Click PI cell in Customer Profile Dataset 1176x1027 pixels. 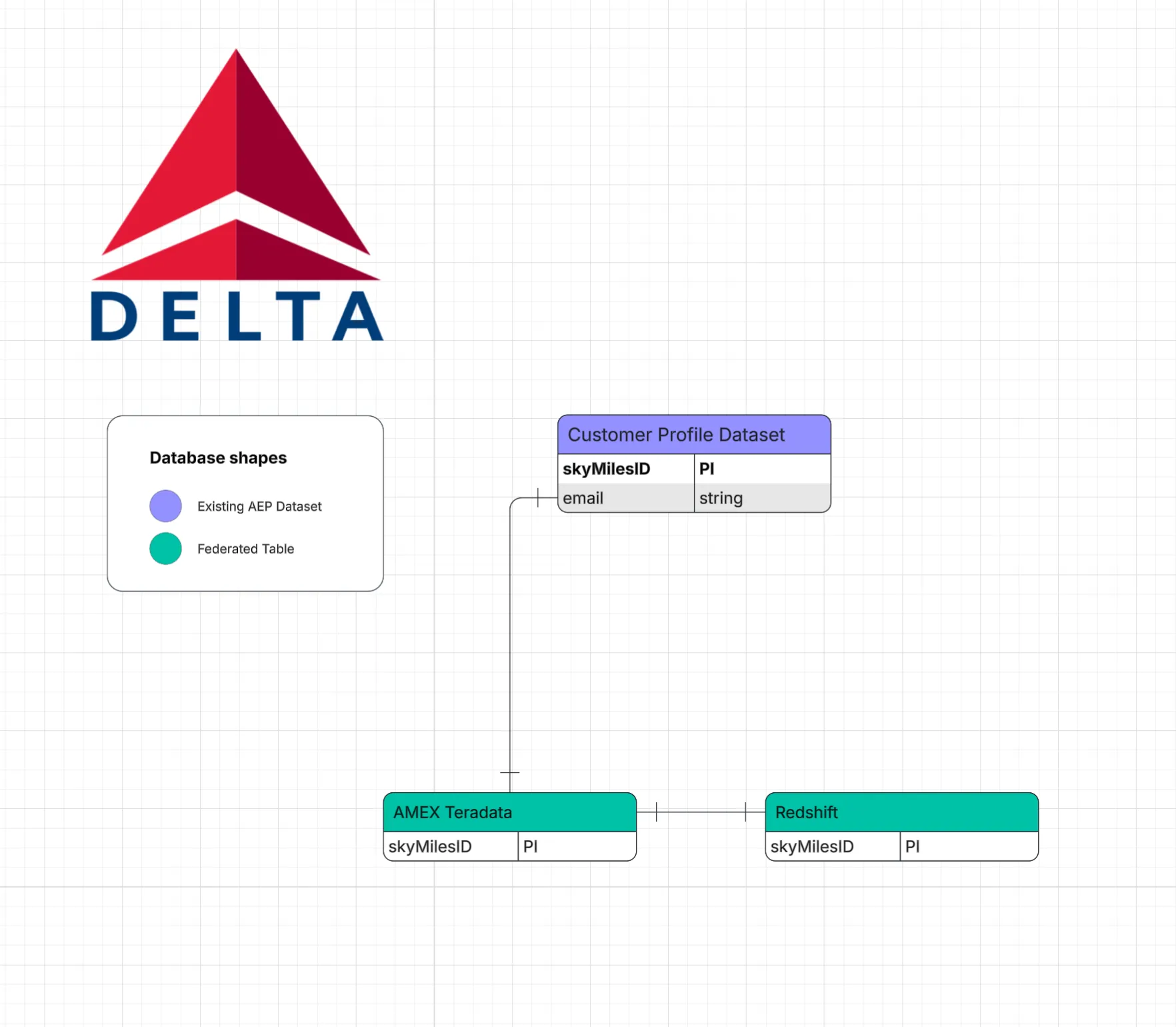(x=763, y=469)
